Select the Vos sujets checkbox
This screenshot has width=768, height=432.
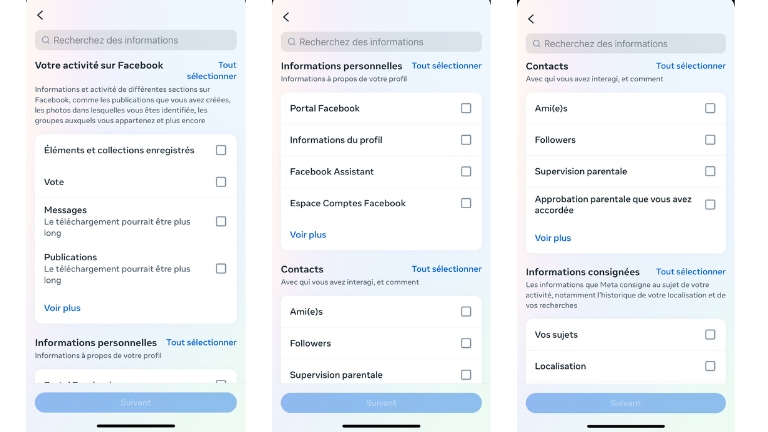click(x=710, y=335)
